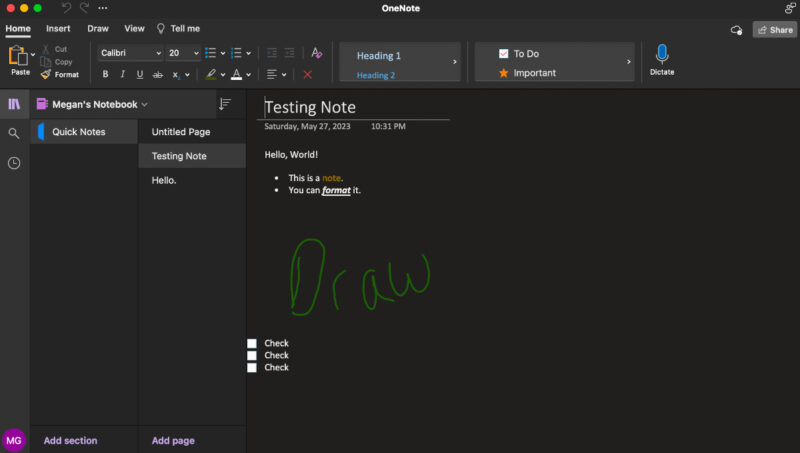Apply Heading 1 style
This screenshot has width=800, height=453.
(379, 56)
